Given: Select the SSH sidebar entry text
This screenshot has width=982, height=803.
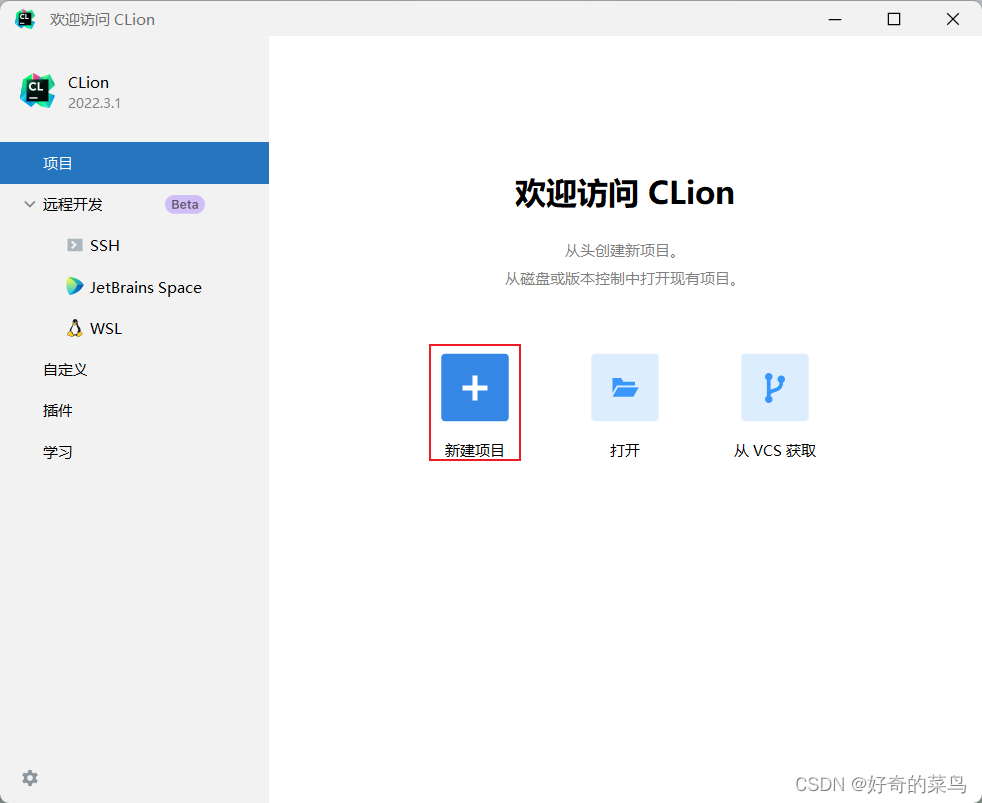Looking at the screenshot, I should coord(106,245).
